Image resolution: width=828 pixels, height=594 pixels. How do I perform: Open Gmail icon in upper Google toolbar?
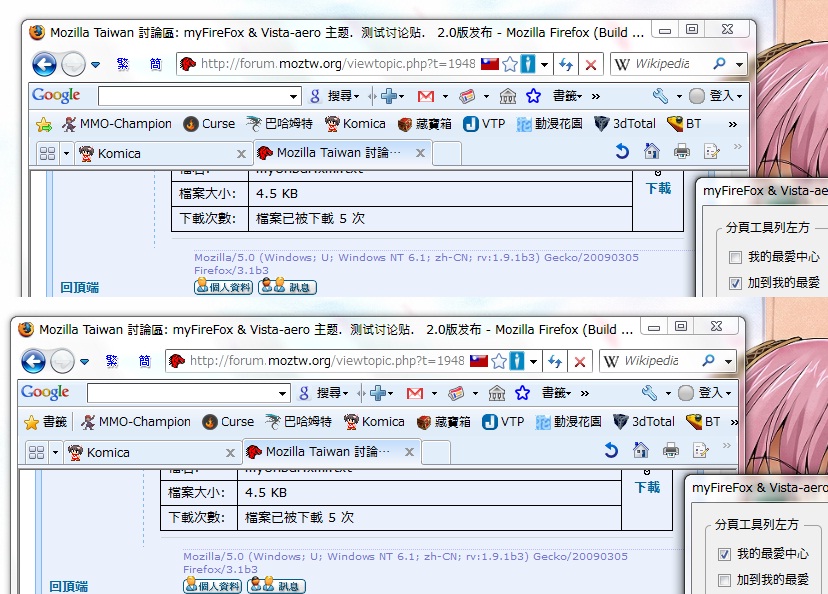tap(426, 96)
